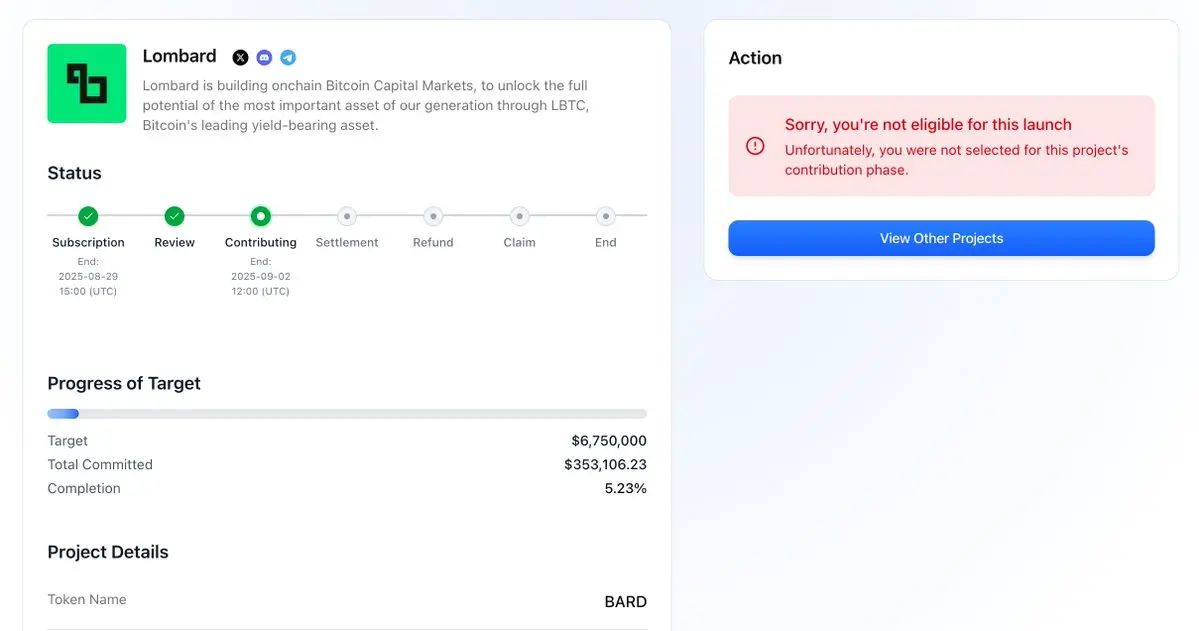Viewport: 1199px width, 631px height.
Task: Select the End step marker
Action: pos(606,216)
